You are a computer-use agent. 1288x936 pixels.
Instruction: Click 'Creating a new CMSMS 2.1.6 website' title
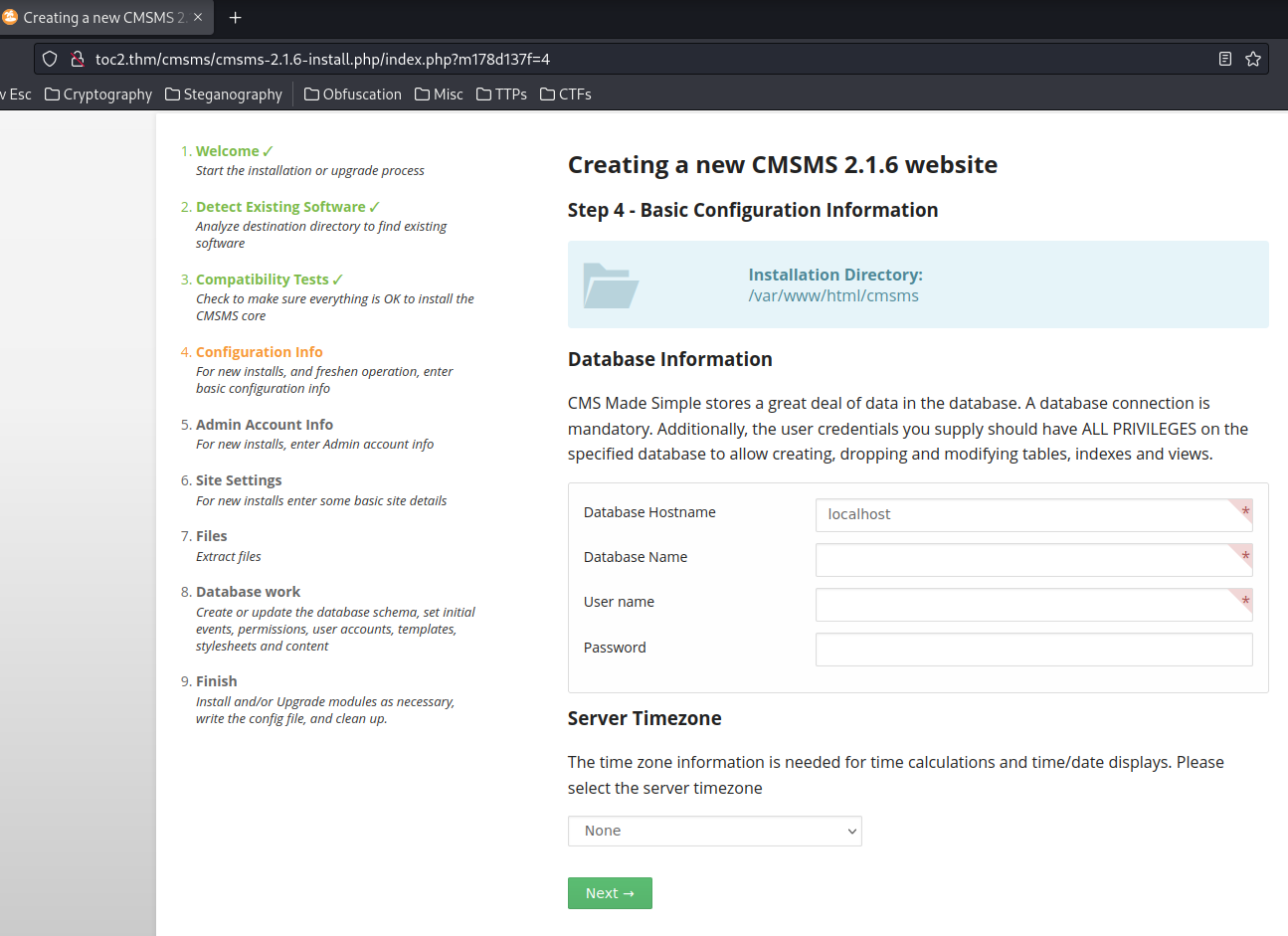coord(783,165)
